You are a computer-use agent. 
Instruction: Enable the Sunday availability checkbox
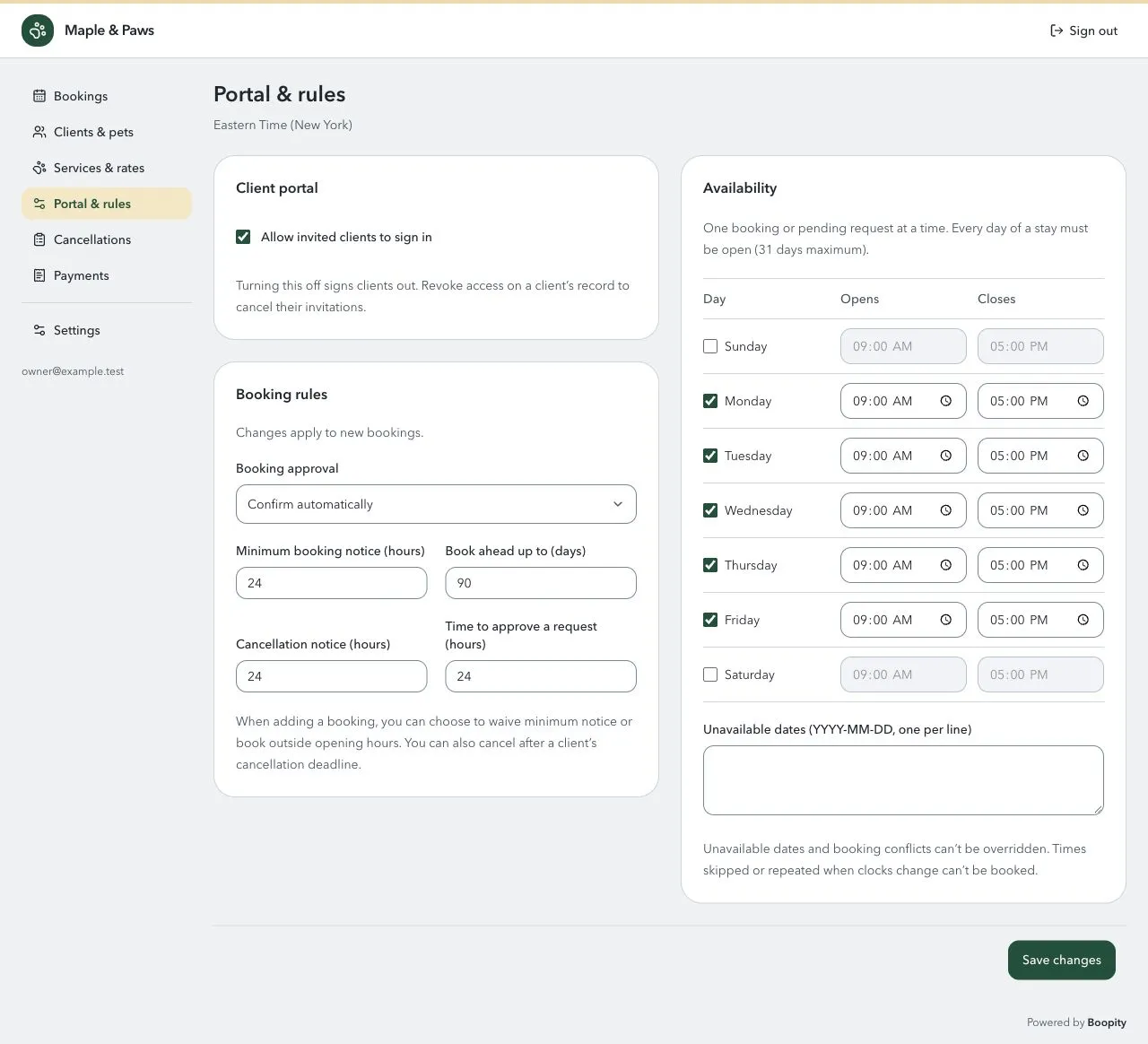click(x=710, y=346)
